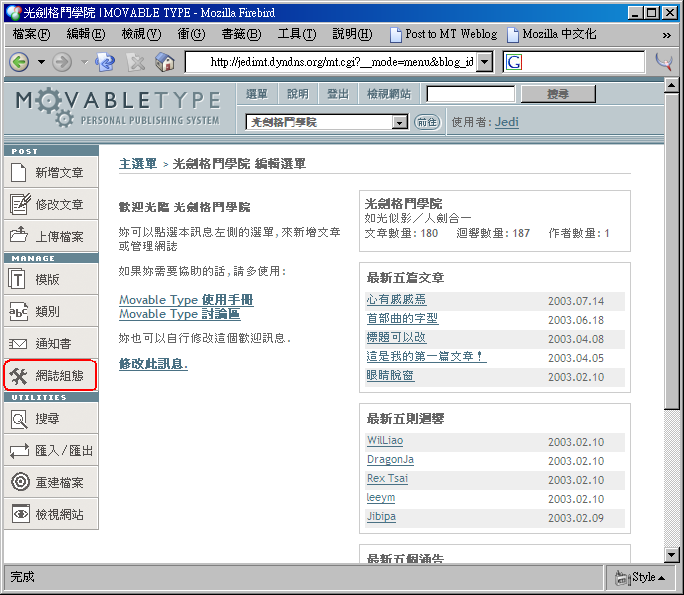Image resolution: width=684 pixels, height=595 pixels.
Task: Click the Mozilla 中文化 bookmark icon
Action: [x=513, y=34]
